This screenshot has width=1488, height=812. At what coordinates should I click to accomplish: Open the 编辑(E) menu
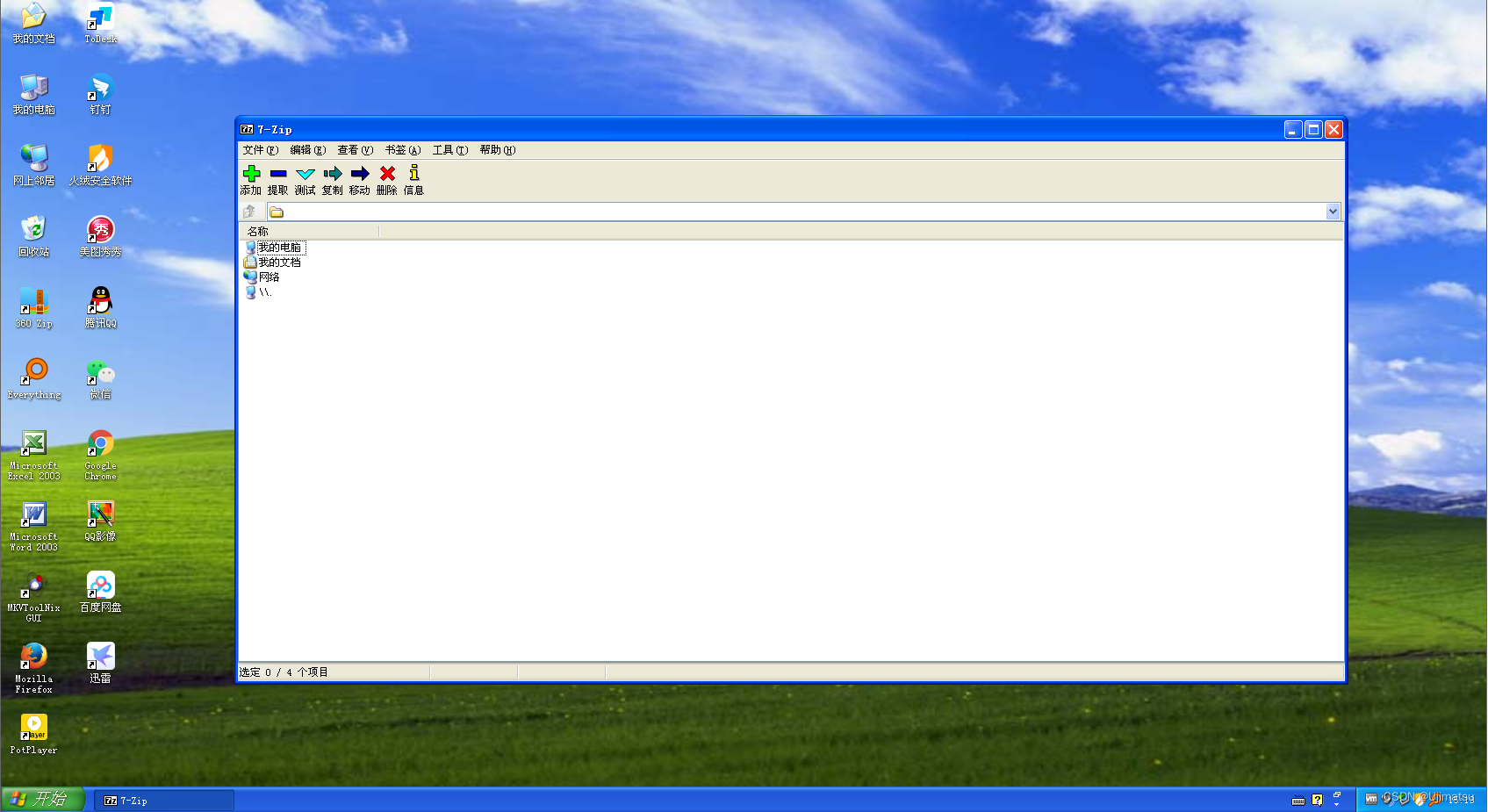[x=307, y=150]
